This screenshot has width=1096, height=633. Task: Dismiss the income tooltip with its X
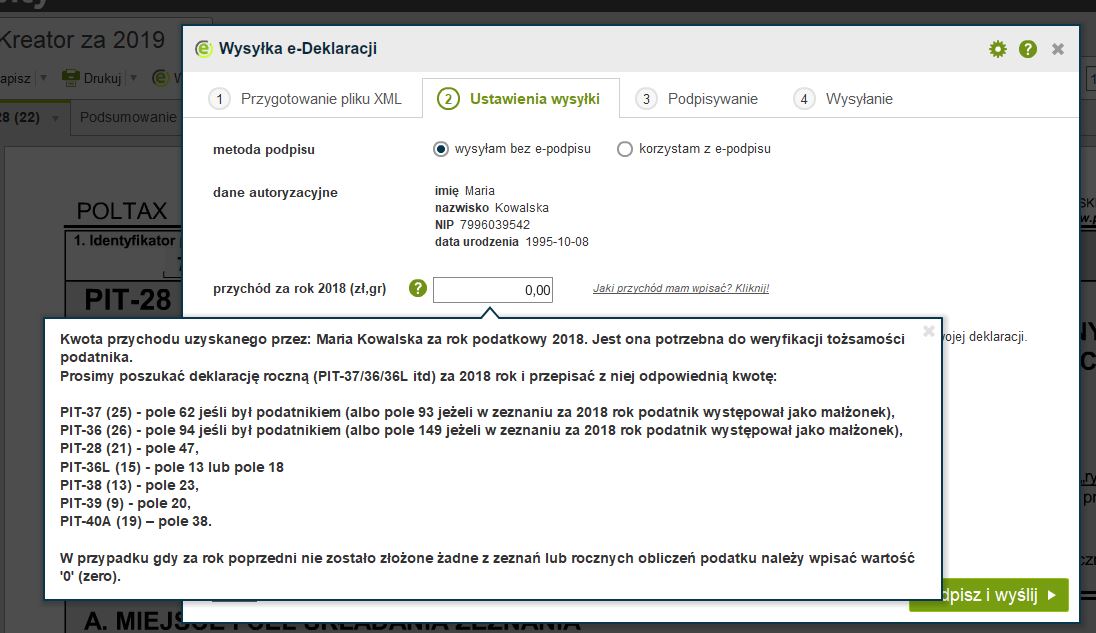[928, 332]
